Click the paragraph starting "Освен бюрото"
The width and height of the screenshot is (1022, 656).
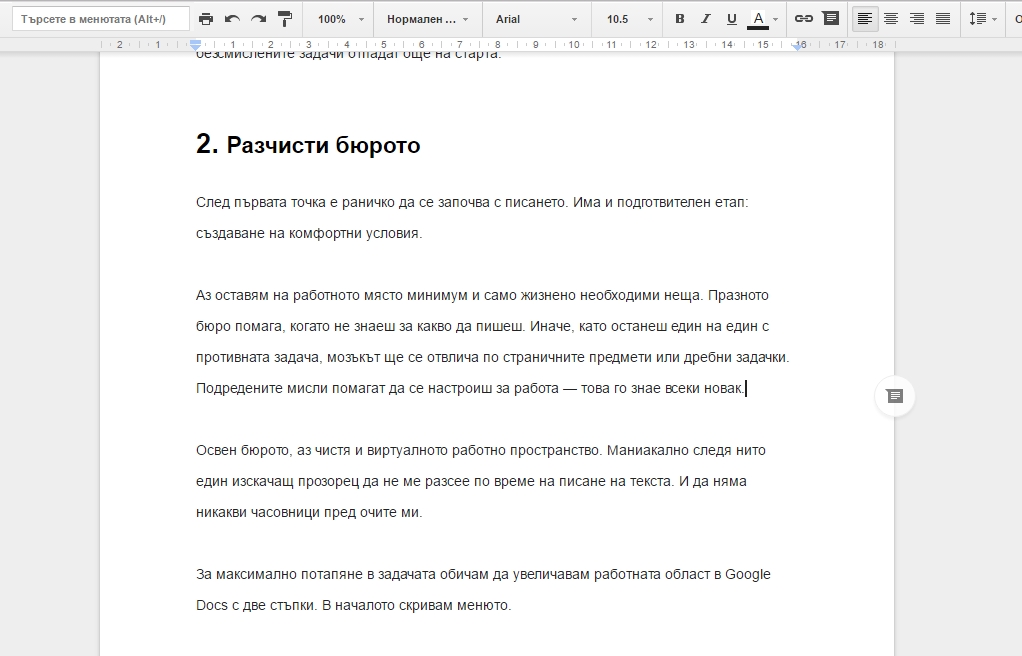[481, 481]
